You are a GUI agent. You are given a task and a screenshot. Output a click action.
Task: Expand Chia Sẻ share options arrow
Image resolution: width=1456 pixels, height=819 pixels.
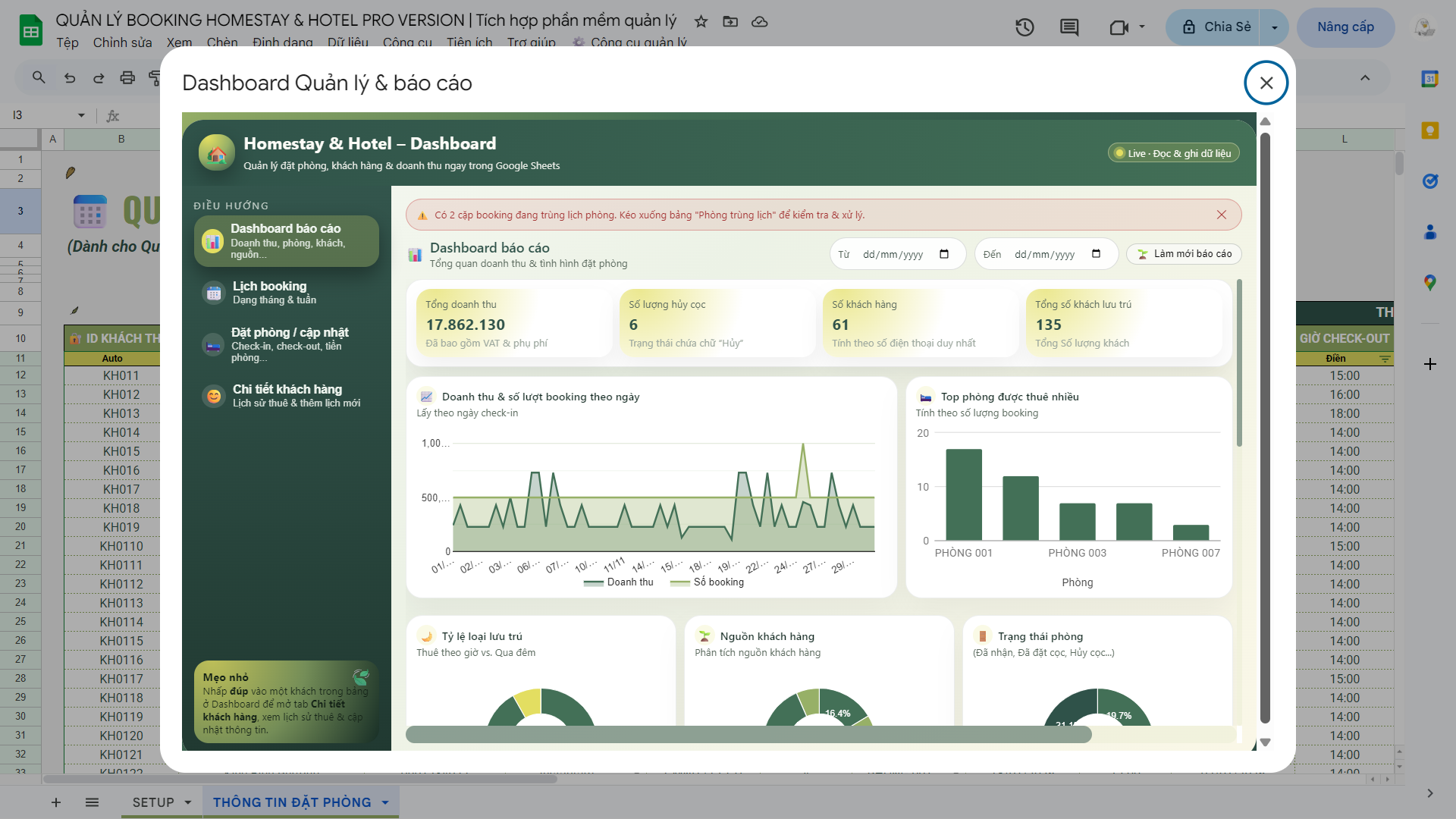[1275, 27]
